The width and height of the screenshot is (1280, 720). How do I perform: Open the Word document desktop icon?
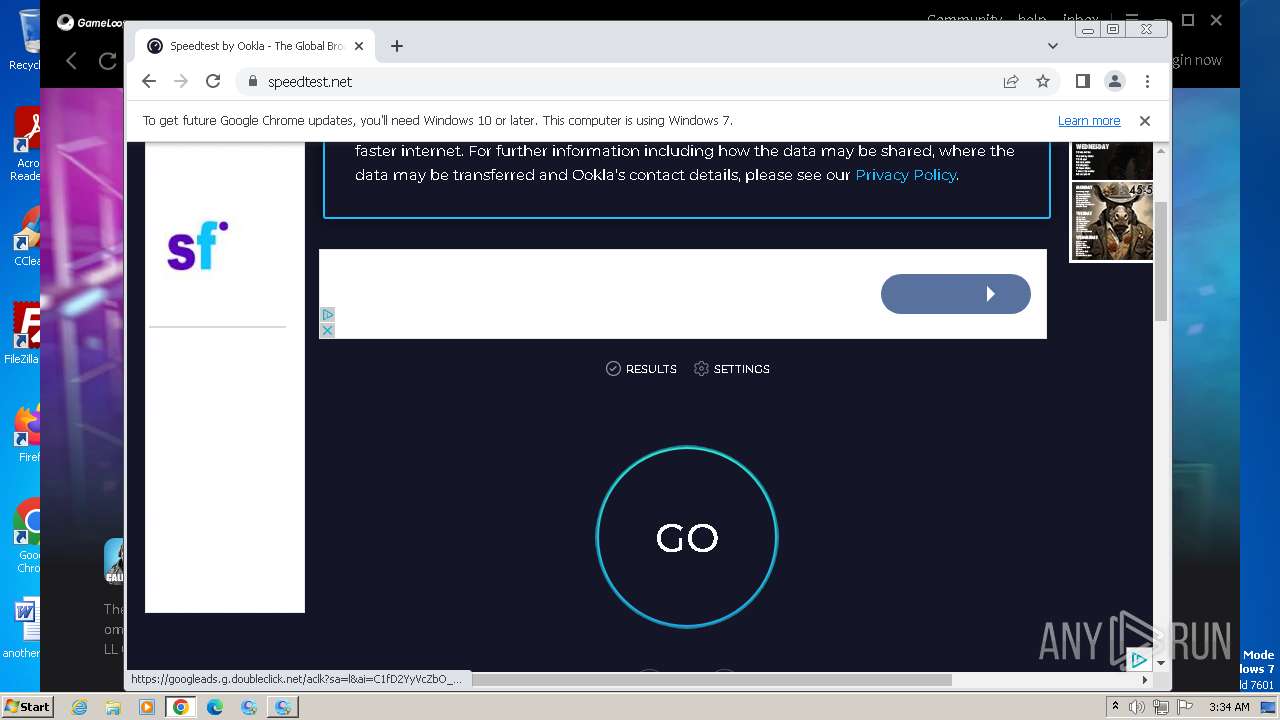tap(25, 630)
